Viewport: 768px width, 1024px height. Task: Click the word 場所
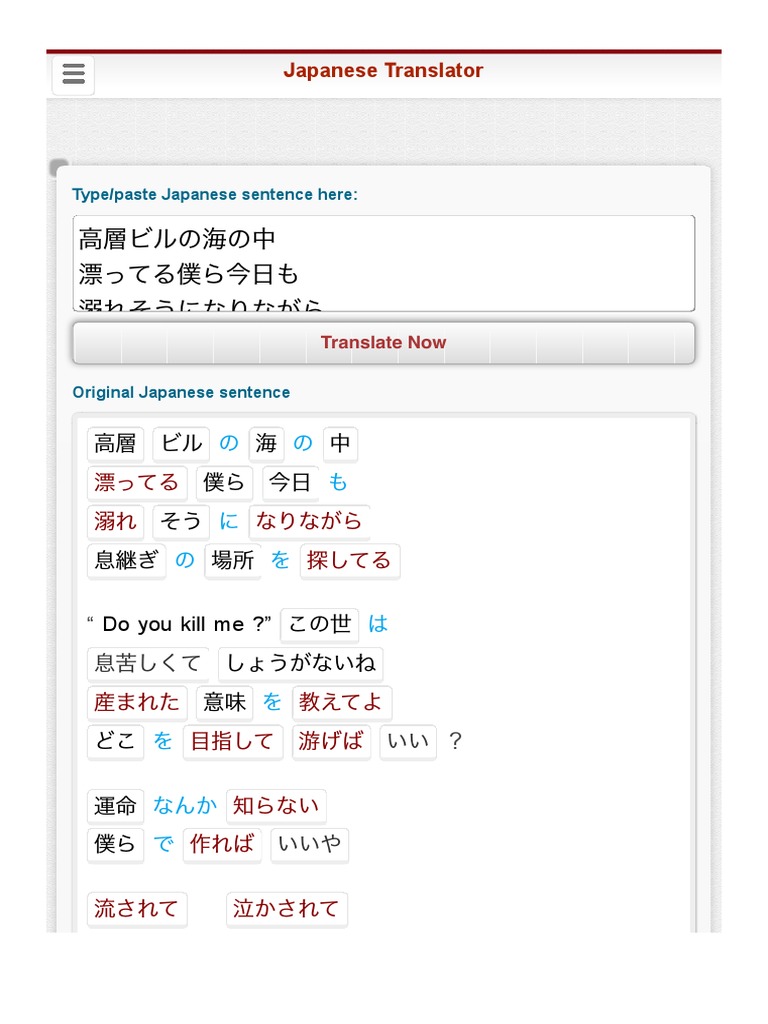click(233, 560)
